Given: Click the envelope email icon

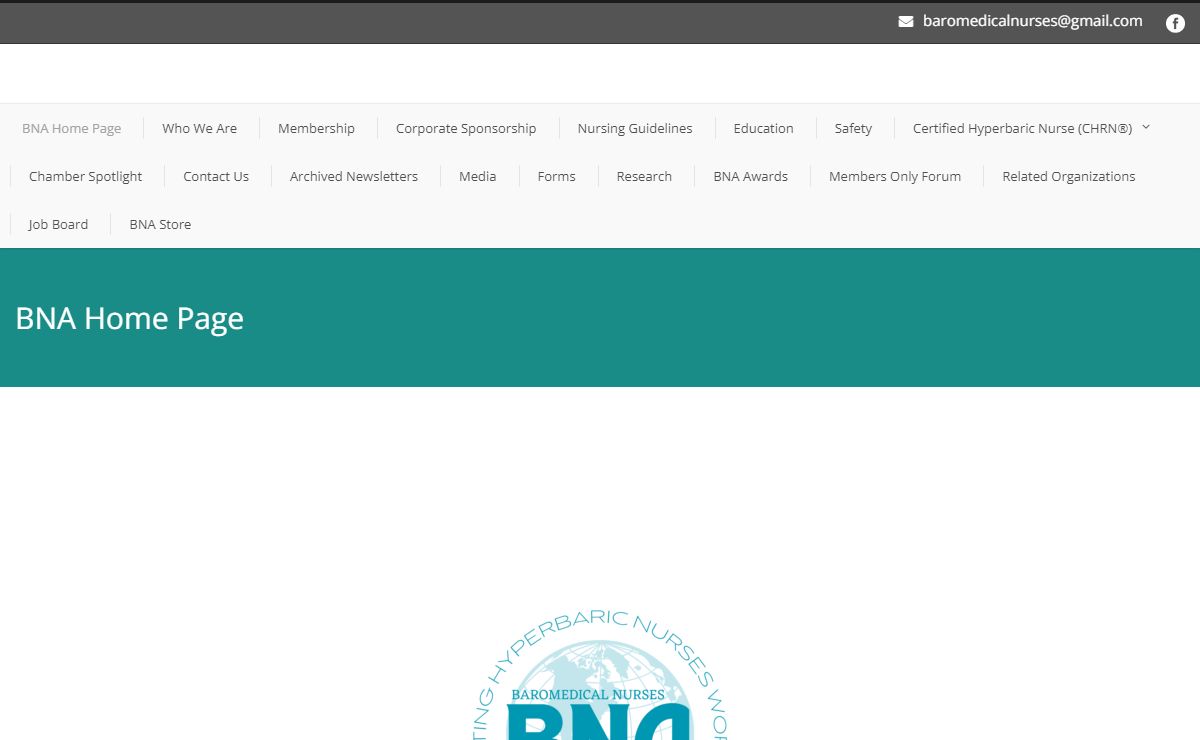Looking at the screenshot, I should point(906,22).
